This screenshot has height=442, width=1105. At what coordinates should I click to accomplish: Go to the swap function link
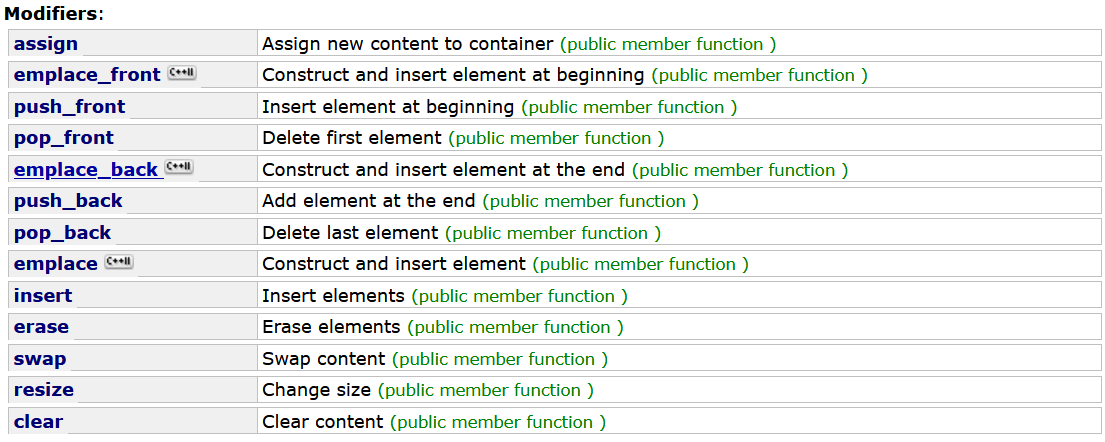point(40,359)
